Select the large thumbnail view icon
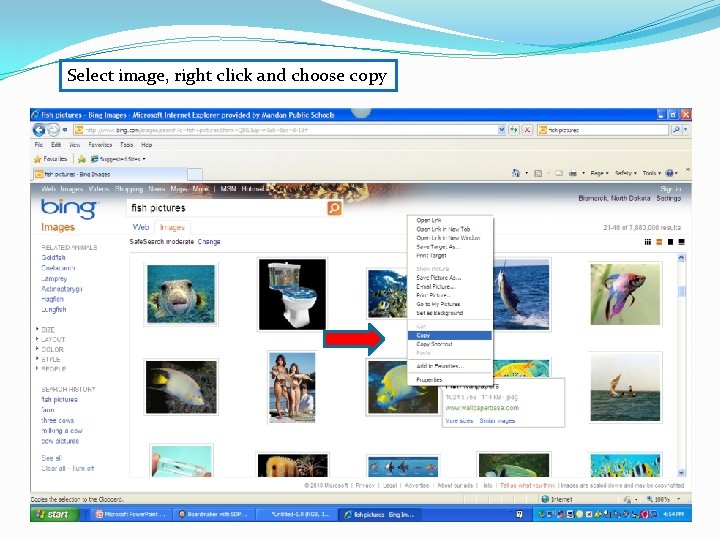 pos(670,242)
